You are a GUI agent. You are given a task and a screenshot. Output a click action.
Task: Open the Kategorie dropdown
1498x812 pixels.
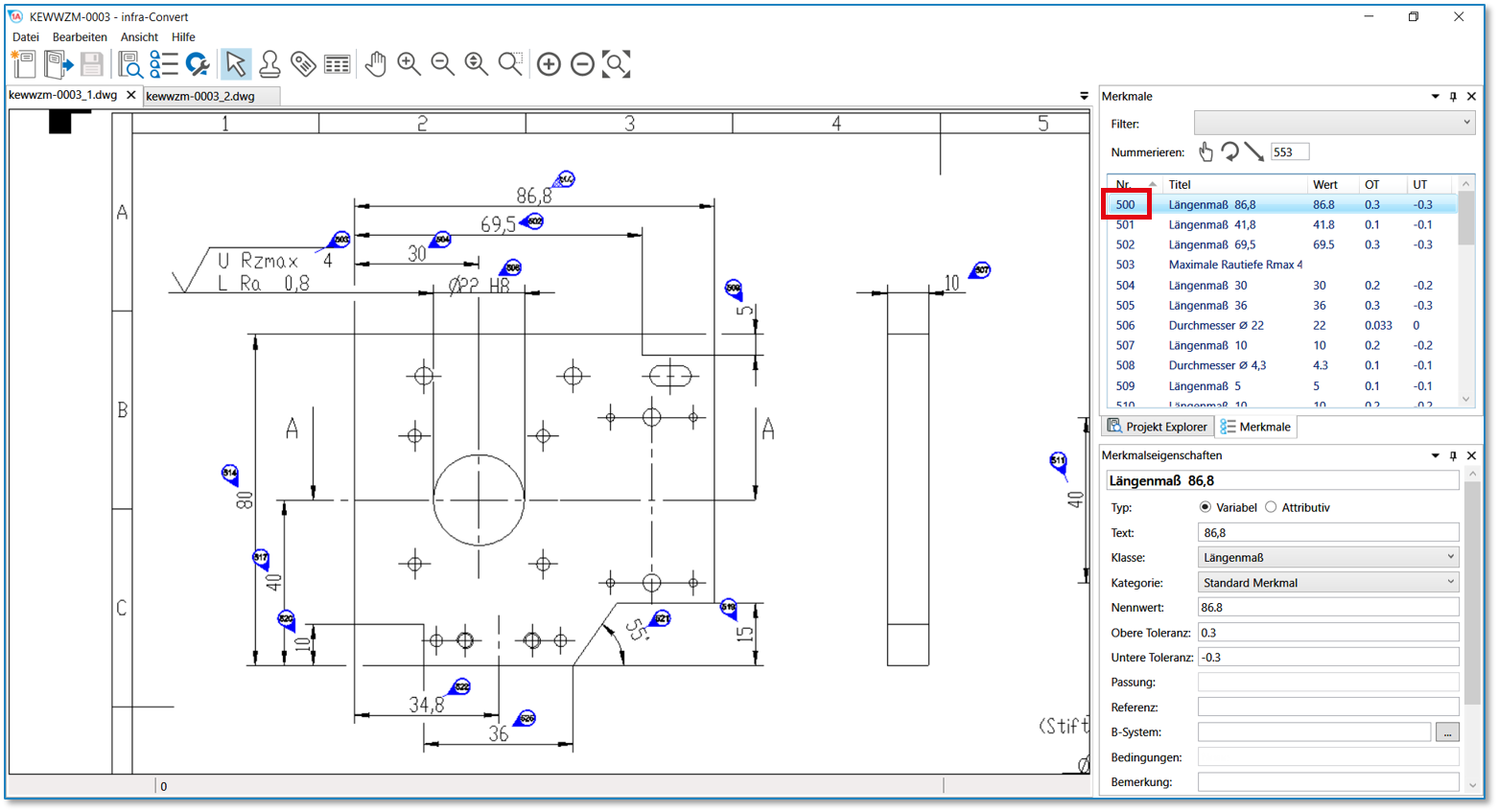1328,582
